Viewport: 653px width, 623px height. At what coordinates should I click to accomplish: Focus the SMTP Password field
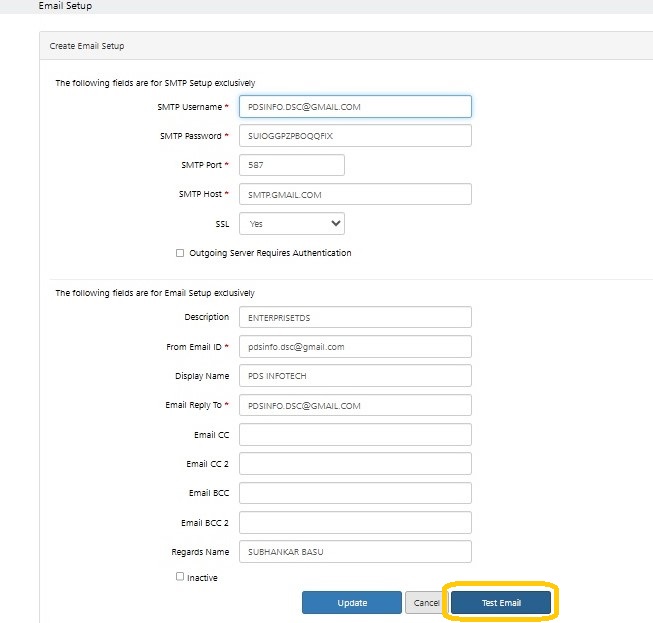coord(355,135)
